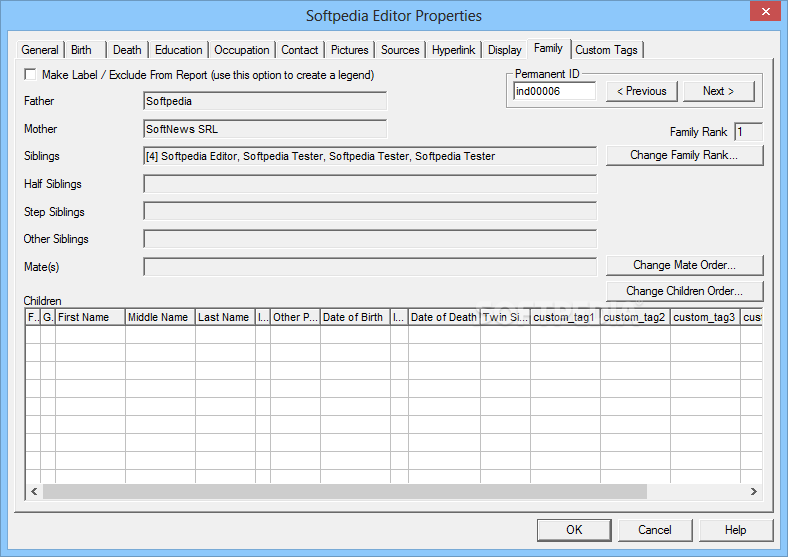
Task: Go to the Occupation tab
Action: tap(242, 50)
